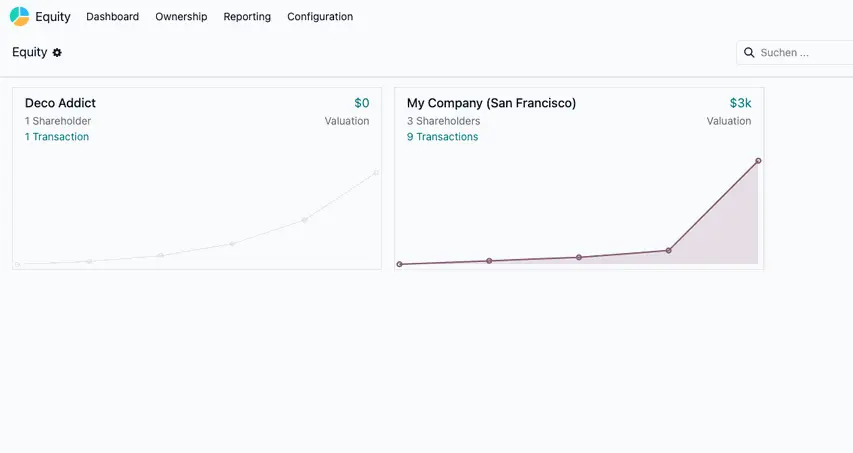This screenshot has width=853, height=453.
Task: Open the 9 Transactions link for My Company
Action: (x=442, y=137)
